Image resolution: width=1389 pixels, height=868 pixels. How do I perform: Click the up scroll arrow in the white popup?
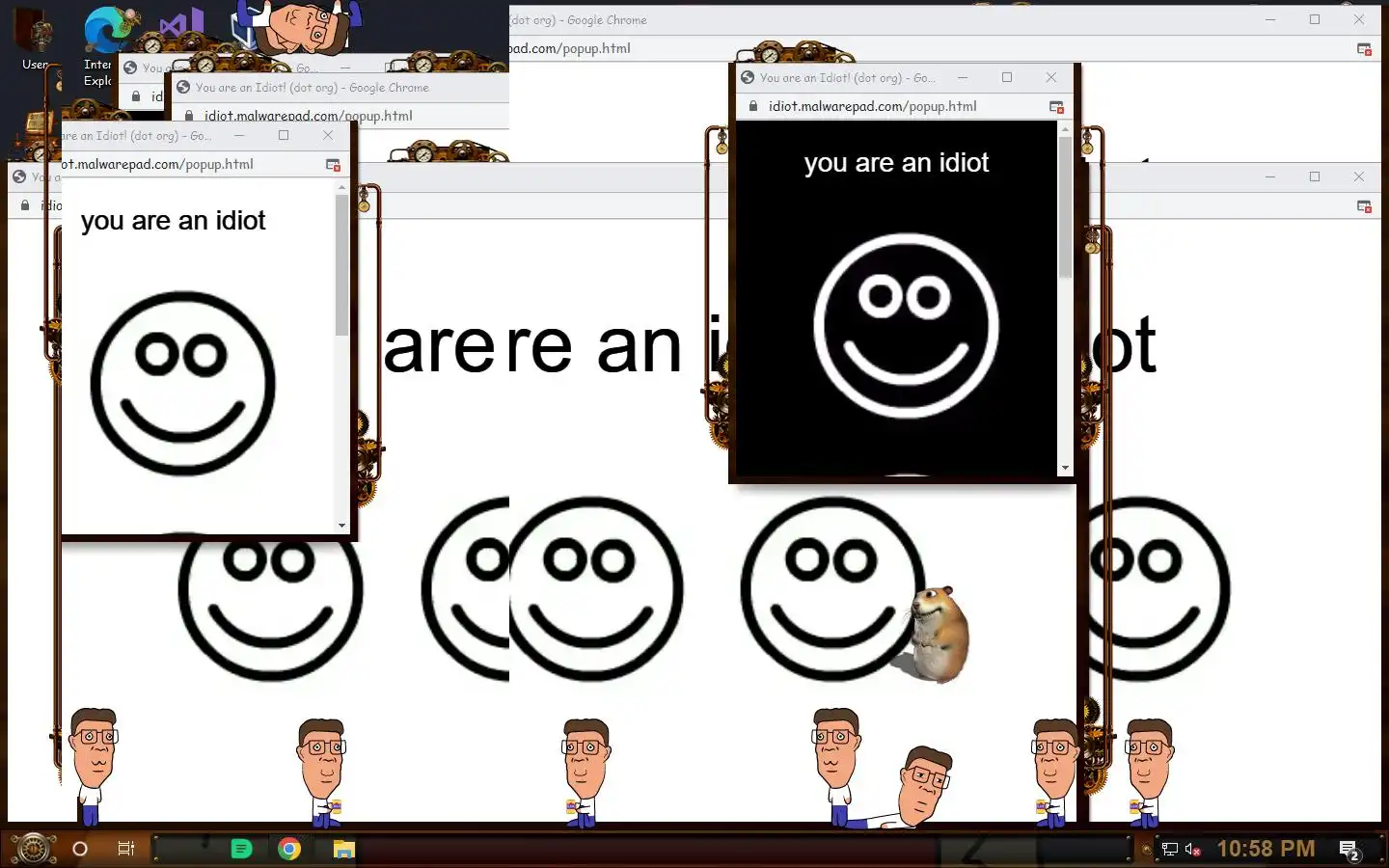341,186
